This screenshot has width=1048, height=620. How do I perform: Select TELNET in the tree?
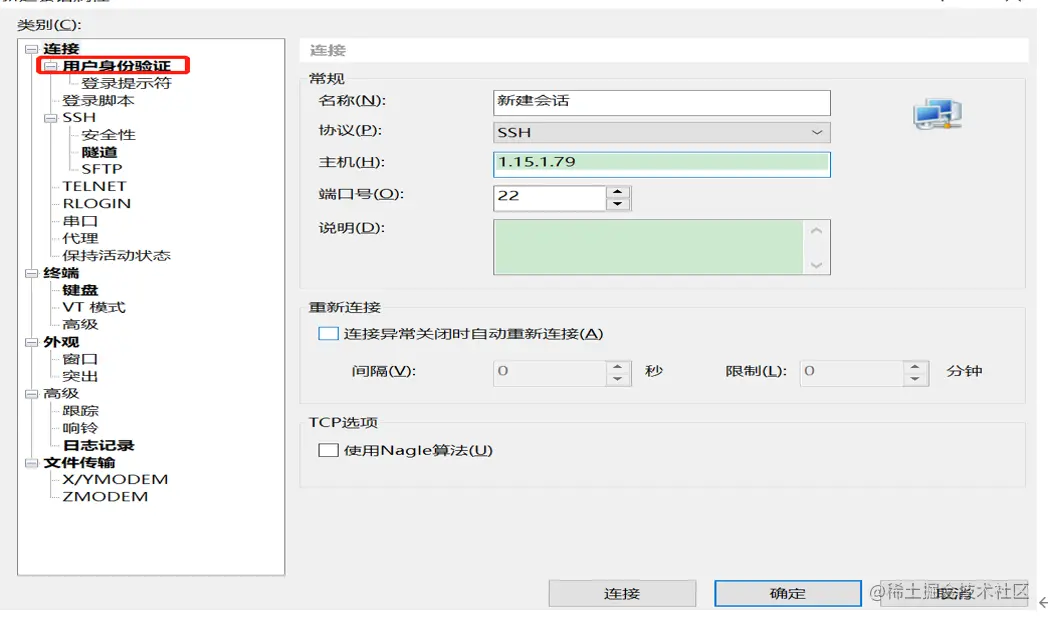pyautogui.click(x=94, y=186)
